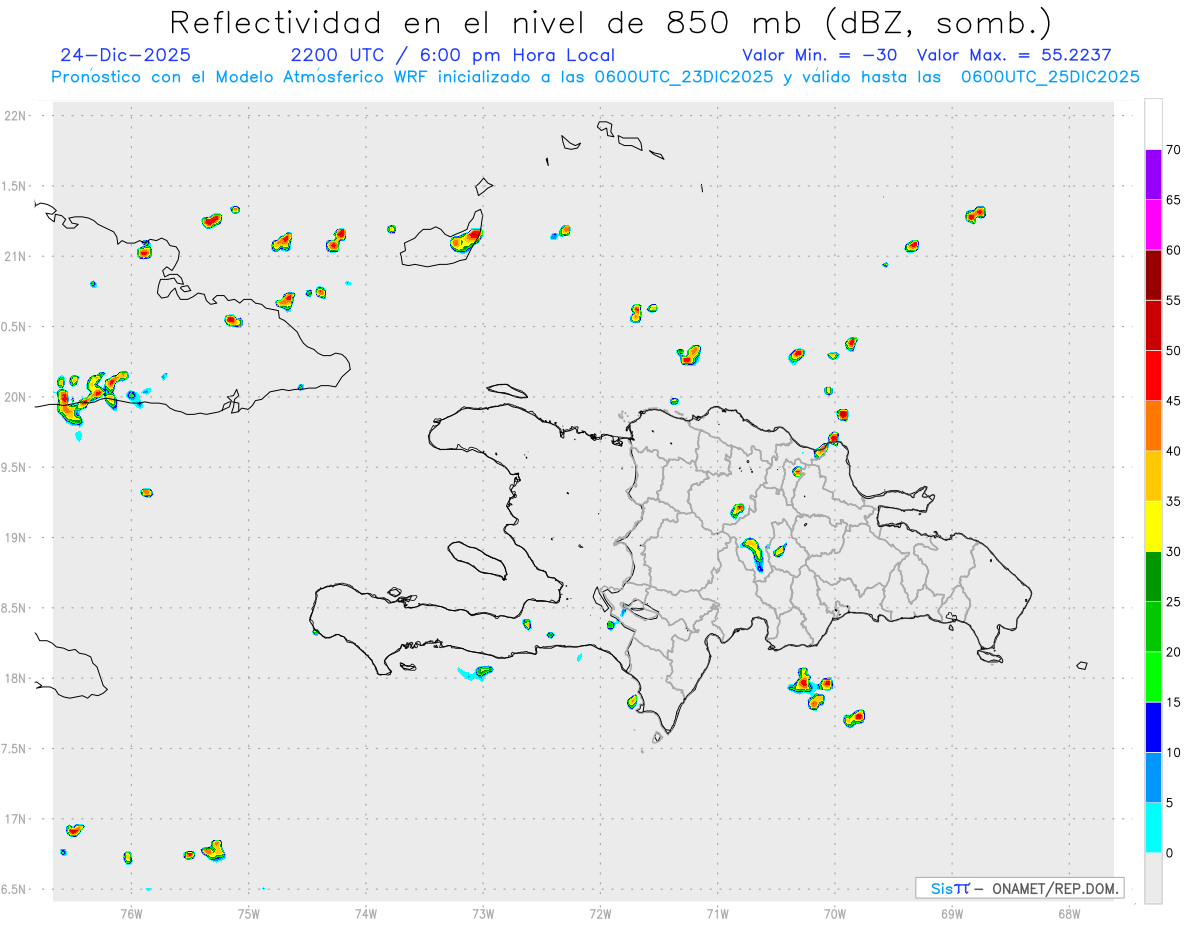Click the reflectivity cell over Great Inagua island
This screenshot has width=1200, height=927.
[x=466, y=240]
